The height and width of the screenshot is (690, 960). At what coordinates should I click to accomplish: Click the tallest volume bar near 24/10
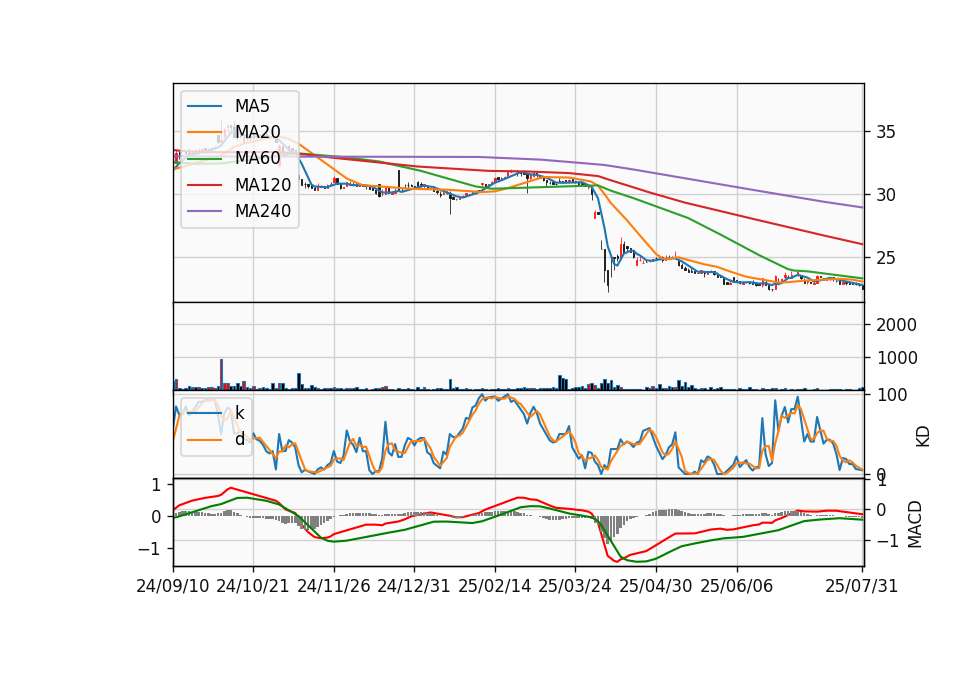coord(222,374)
